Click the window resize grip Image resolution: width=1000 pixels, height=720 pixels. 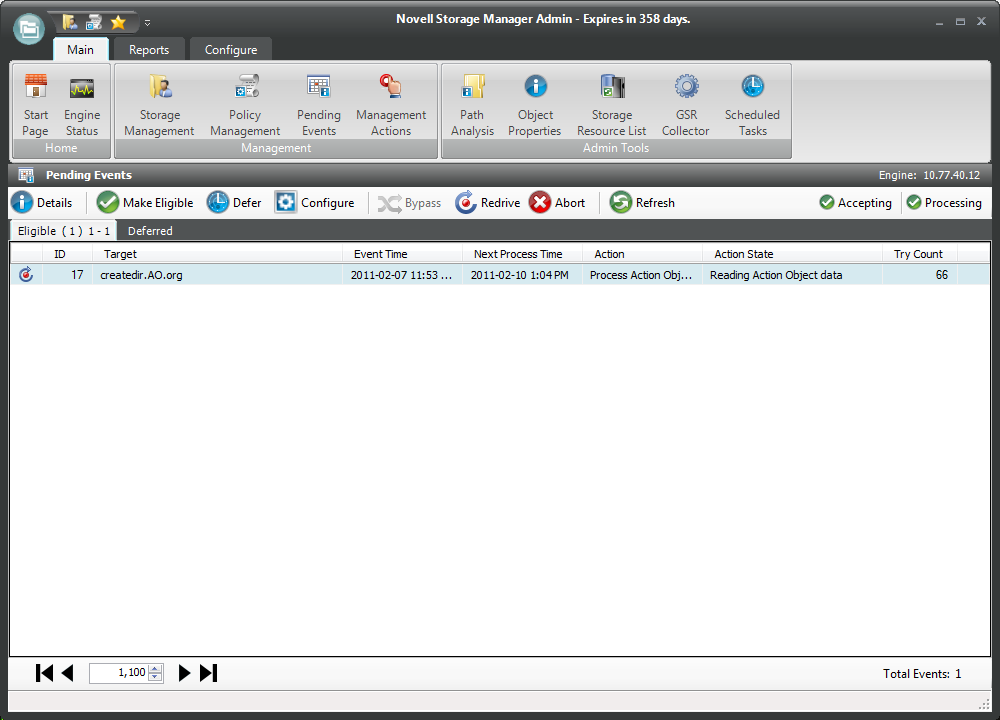coord(983,703)
